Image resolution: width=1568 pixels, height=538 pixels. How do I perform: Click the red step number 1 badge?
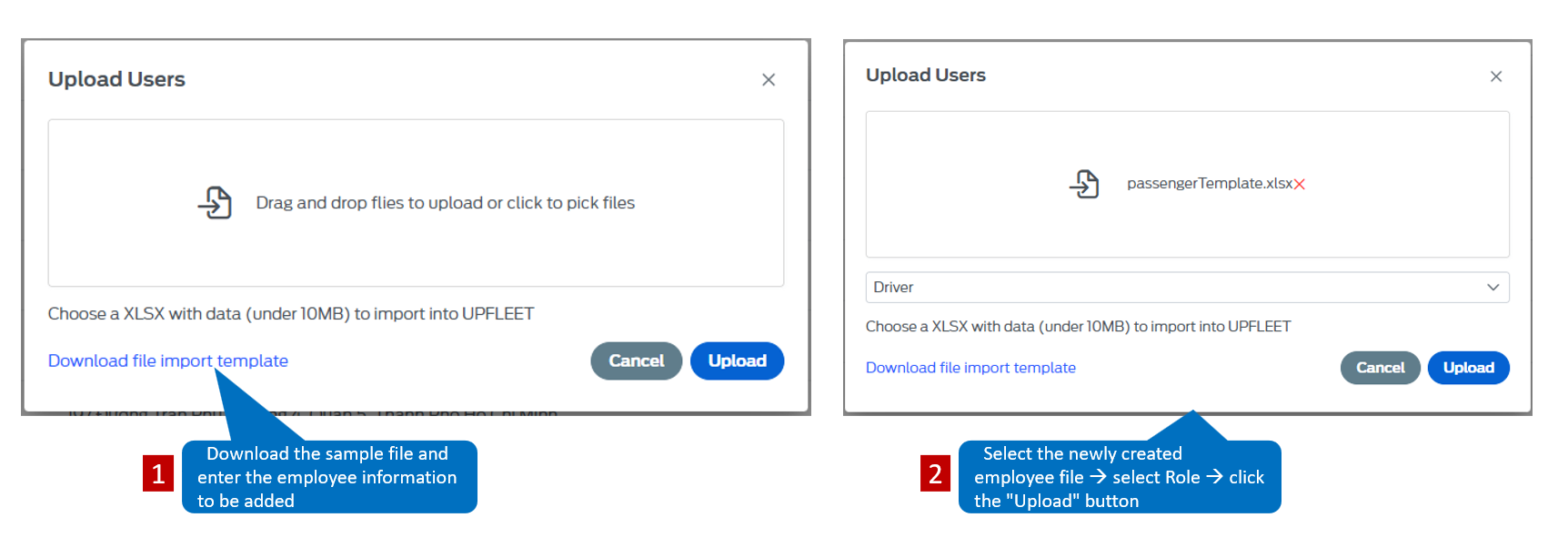[158, 473]
